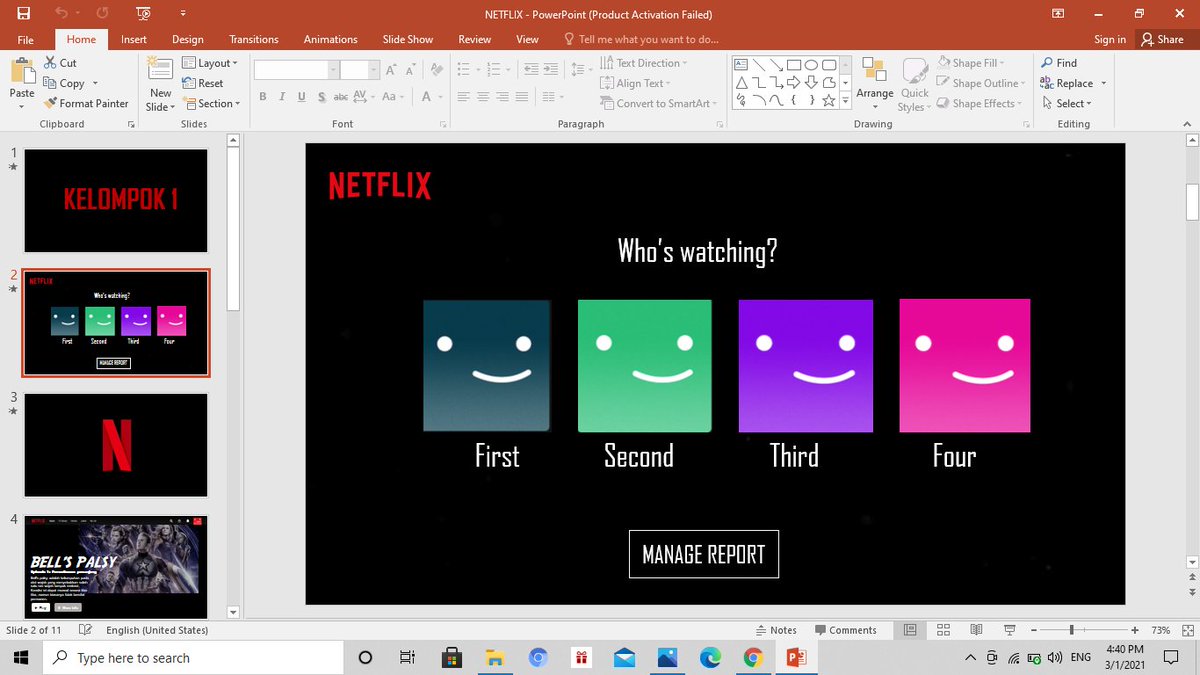Open the Copy dropdown arrow
The width and height of the screenshot is (1200, 675).
[x=95, y=84]
